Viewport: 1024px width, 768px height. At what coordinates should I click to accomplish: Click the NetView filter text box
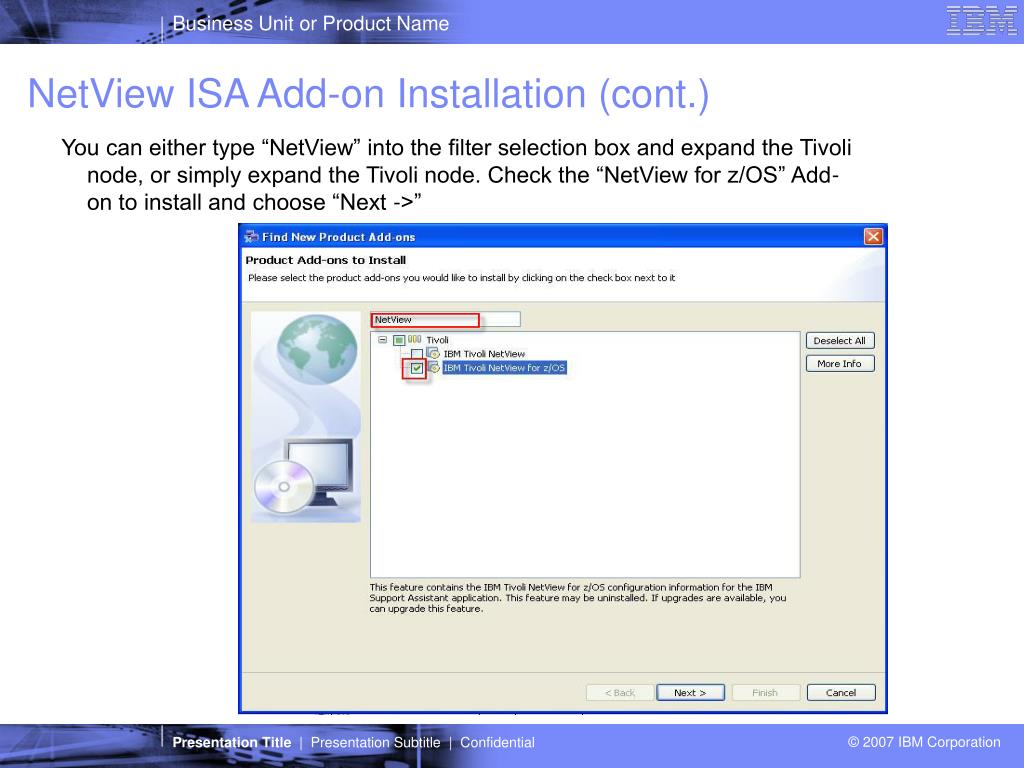pyautogui.click(x=445, y=319)
